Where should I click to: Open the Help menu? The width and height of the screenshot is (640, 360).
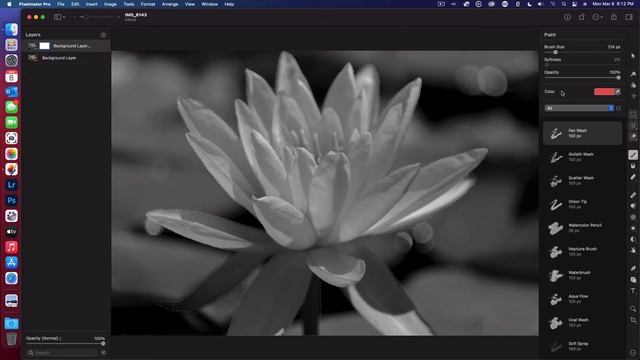229,4
